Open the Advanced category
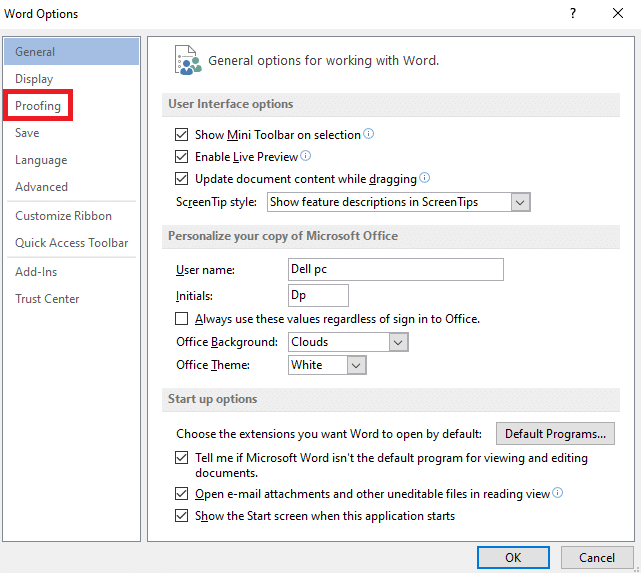Screen dimensions: 641x573 [x=41, y=187]
